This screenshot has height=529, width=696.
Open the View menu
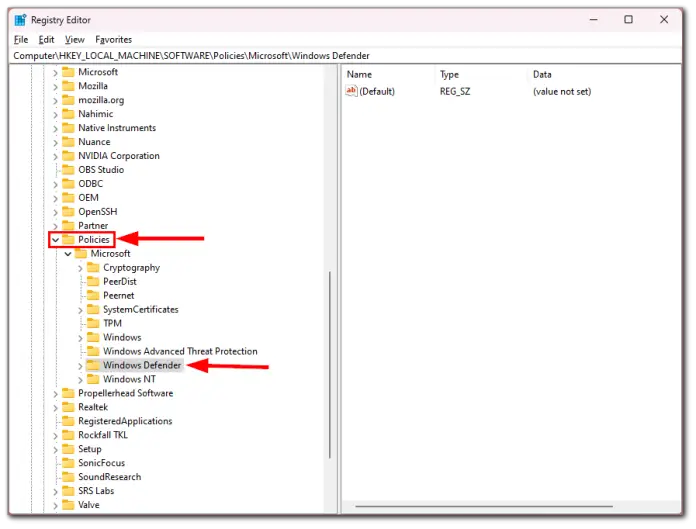[75, 39]
